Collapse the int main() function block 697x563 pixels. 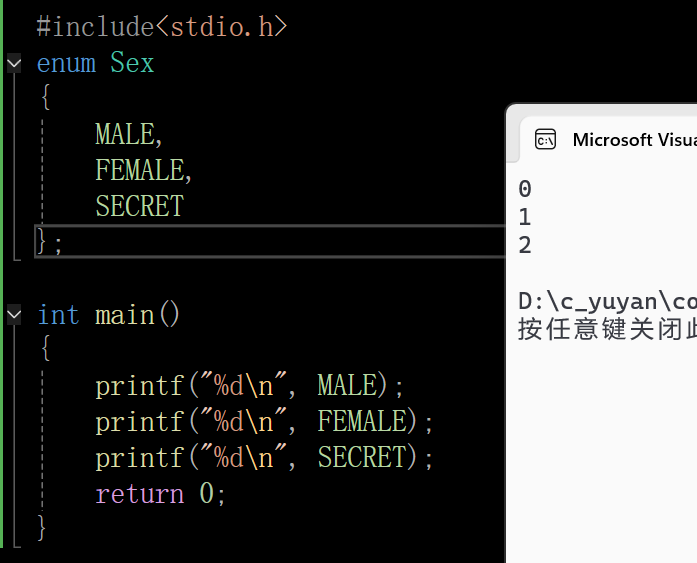14,315
